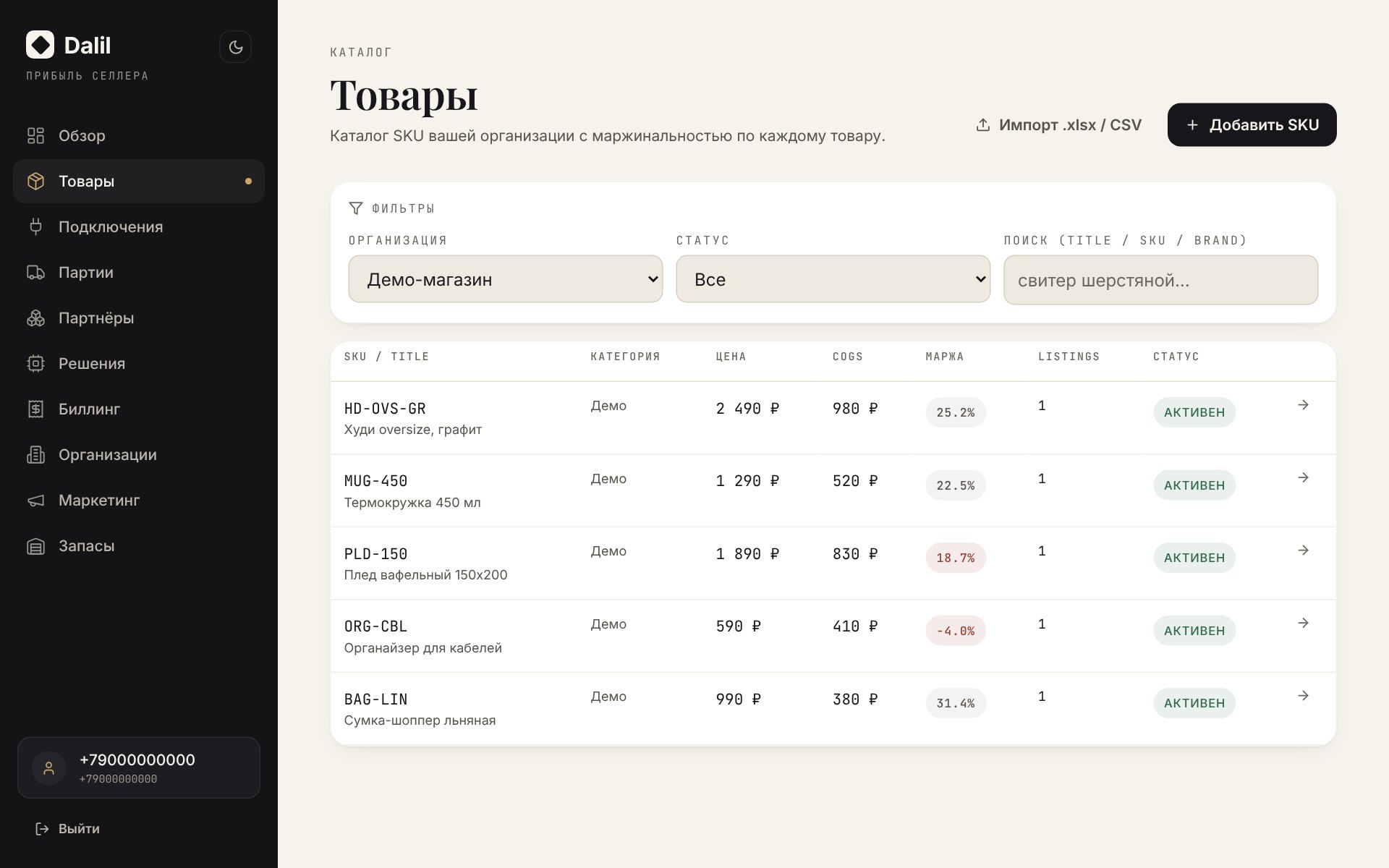Click the logout door icon
The image size is (1389, 868).
pos(42,829)
